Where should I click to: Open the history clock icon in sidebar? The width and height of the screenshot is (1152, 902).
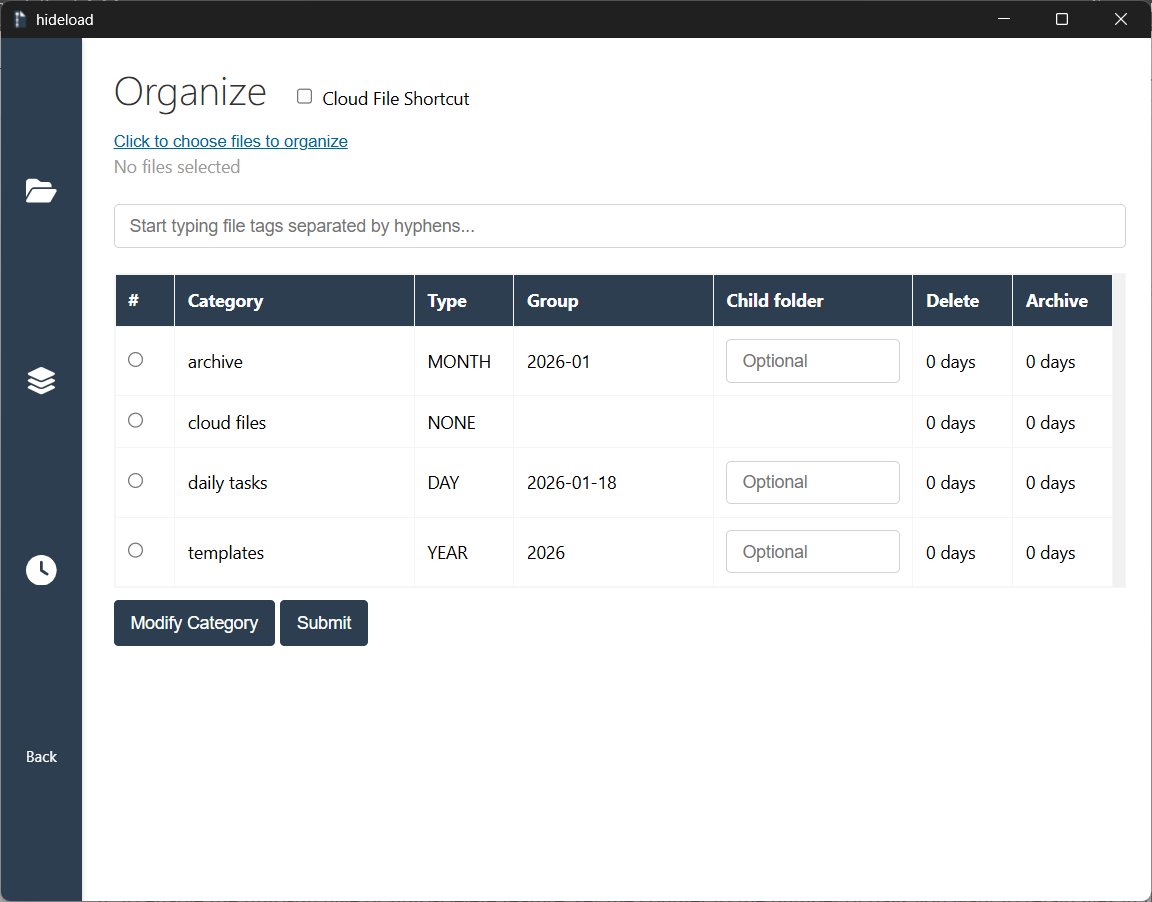41,570
